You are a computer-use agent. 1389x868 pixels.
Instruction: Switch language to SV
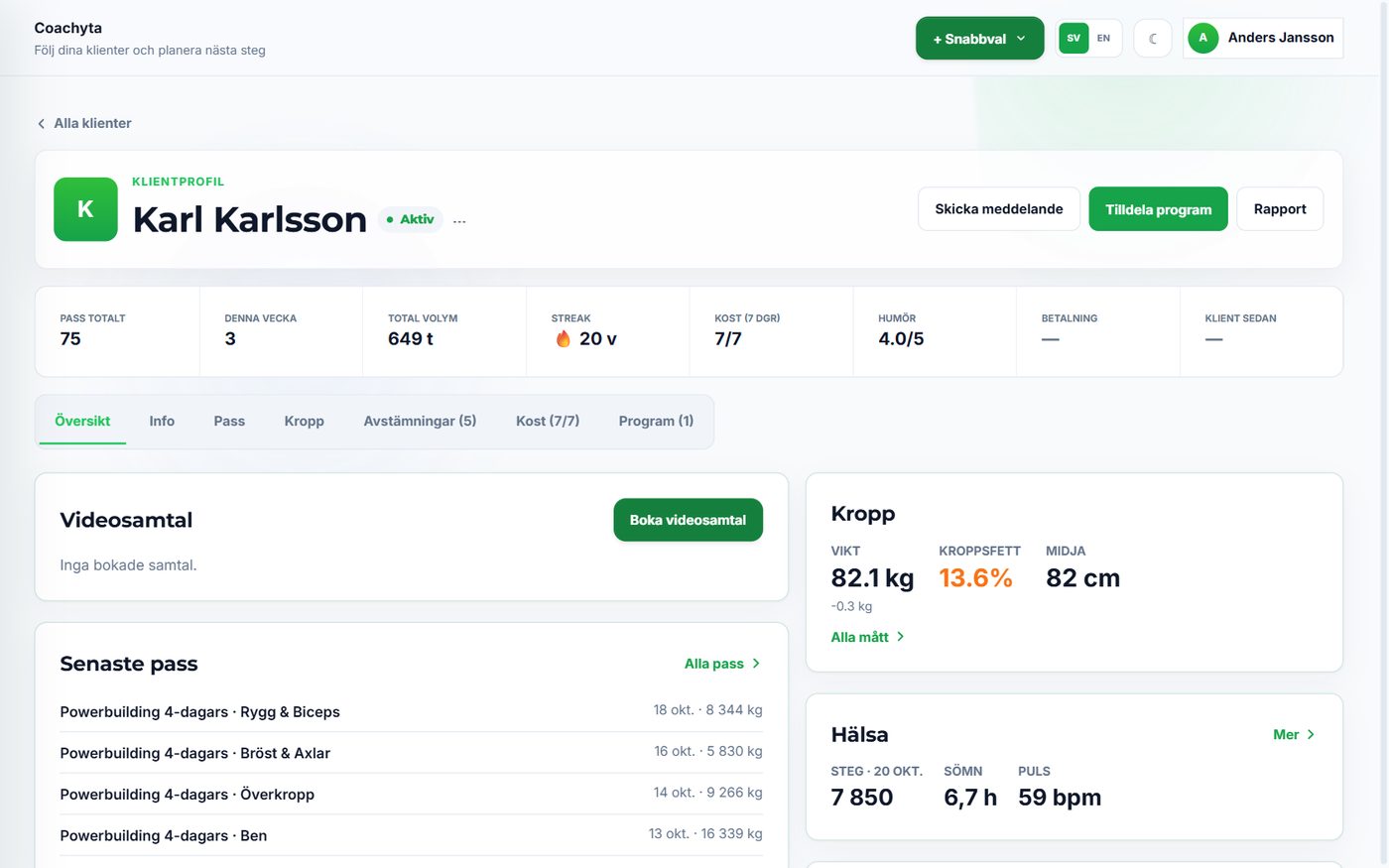pyautogui.click(x=1073, y=39)
